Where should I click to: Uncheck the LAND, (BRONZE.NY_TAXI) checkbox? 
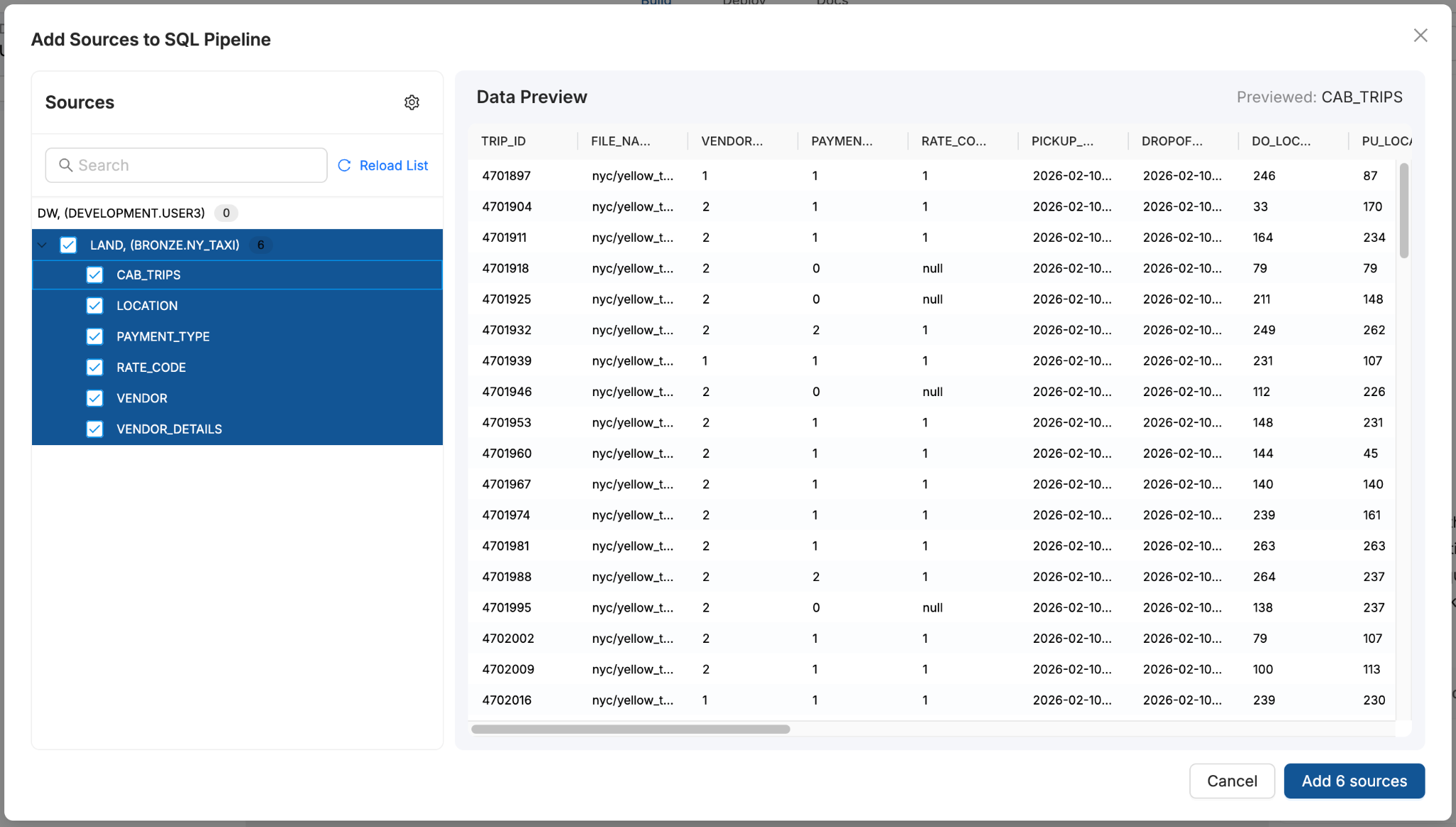(x=68, y=245)
